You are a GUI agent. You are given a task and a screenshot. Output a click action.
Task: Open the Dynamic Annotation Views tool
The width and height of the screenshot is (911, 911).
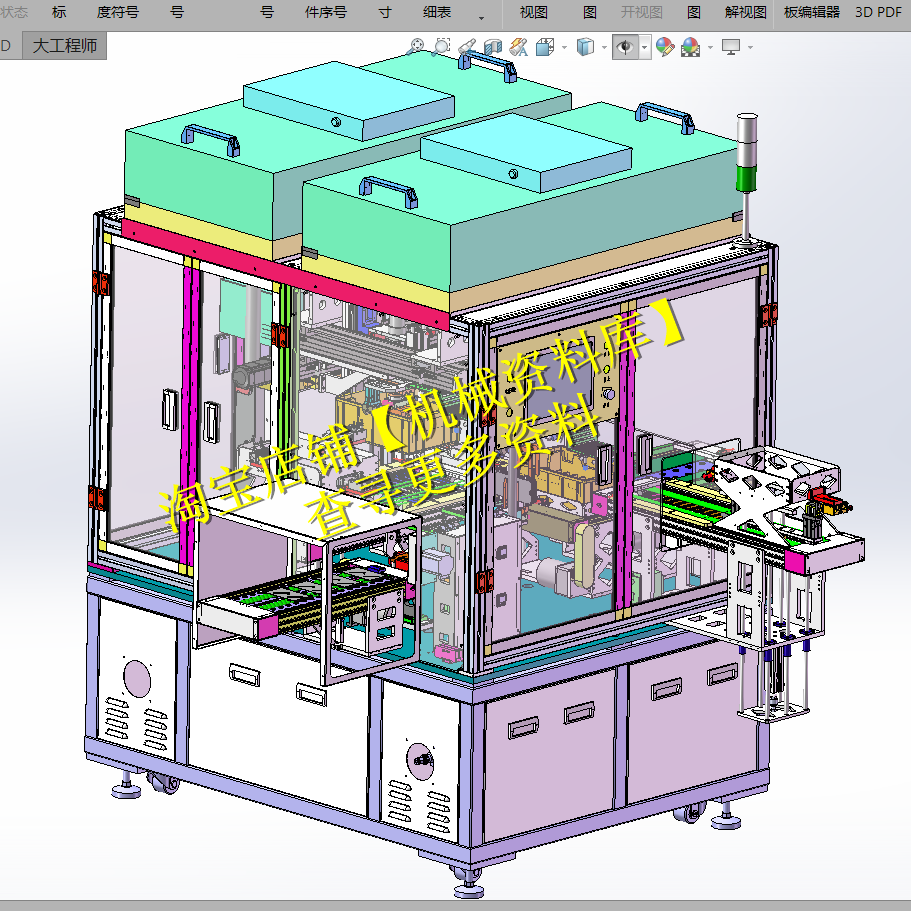[518, 47]
